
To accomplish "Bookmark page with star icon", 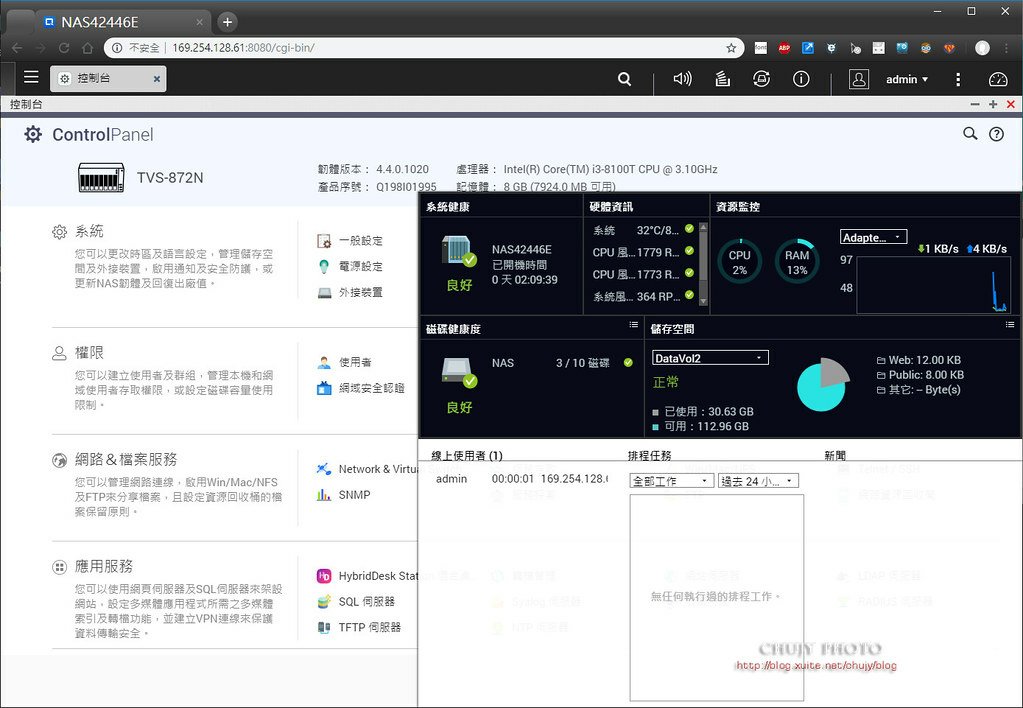I will pos(731,48).
